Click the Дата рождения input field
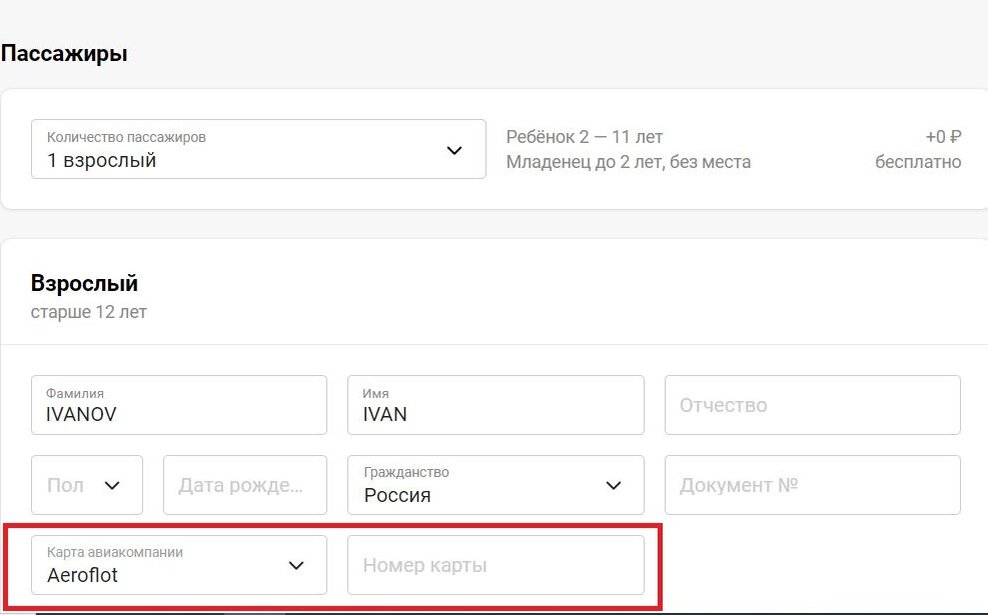 coord(245,485)
